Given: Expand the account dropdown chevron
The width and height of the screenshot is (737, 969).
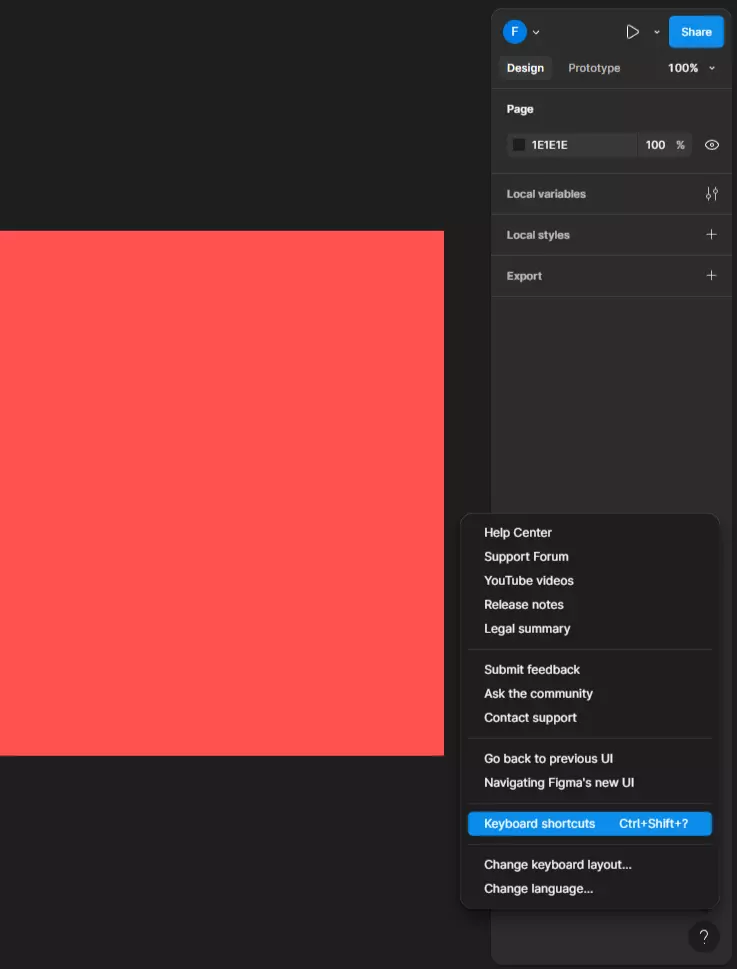Looking at the screenshot, I should point(536,32).
